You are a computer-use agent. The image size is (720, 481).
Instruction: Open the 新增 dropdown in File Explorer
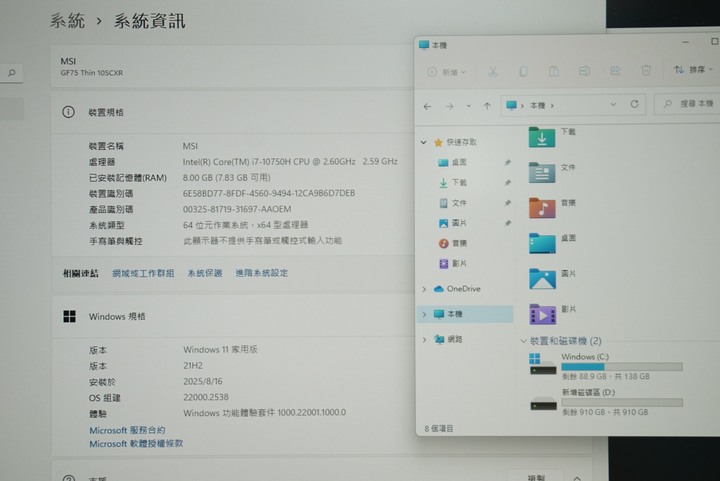[446, 72]
